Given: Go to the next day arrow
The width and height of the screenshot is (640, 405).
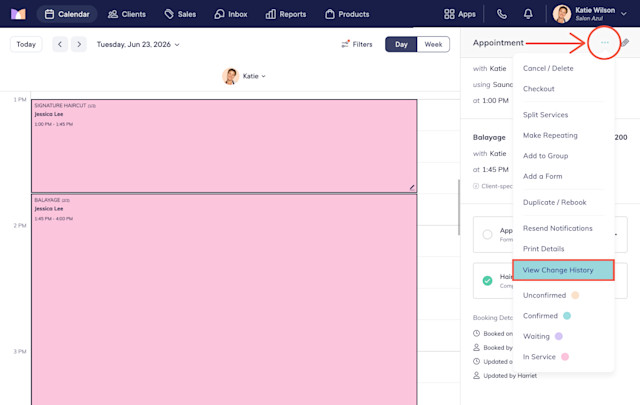Looking at the screenshot, I should click(x=79, y=44).
